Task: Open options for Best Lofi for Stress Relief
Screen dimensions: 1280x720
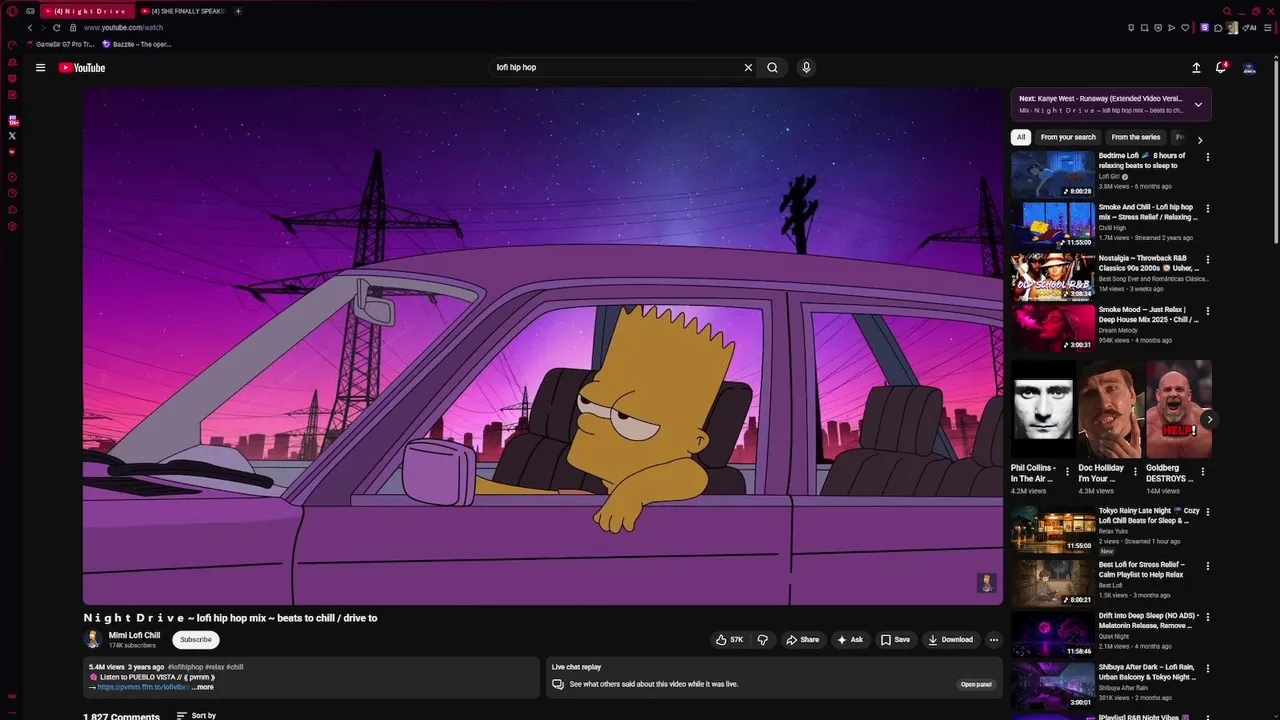Action: pos(1207,566)
